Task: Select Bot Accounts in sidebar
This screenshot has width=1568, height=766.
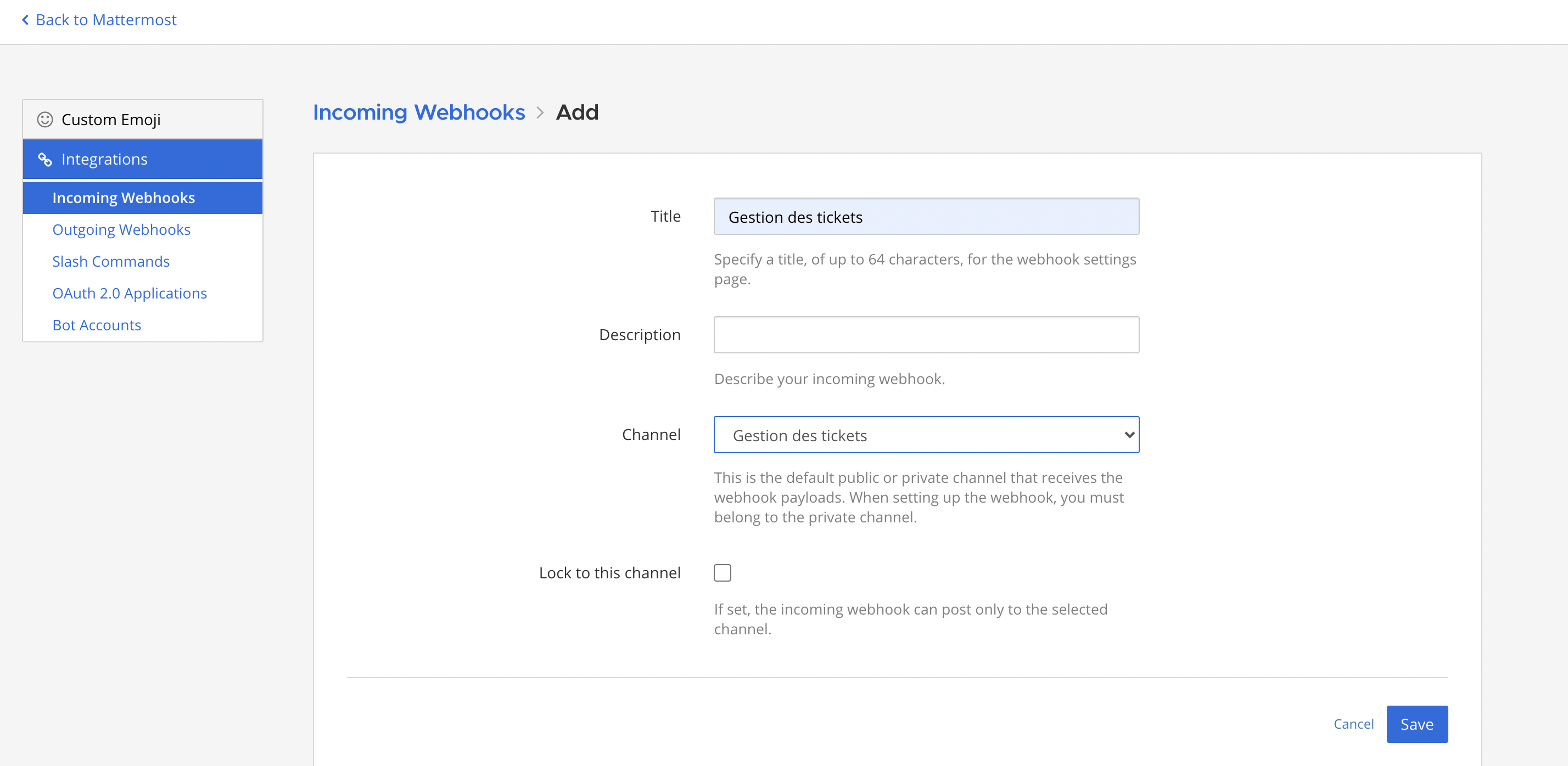Action: click(x=97, y=325)
